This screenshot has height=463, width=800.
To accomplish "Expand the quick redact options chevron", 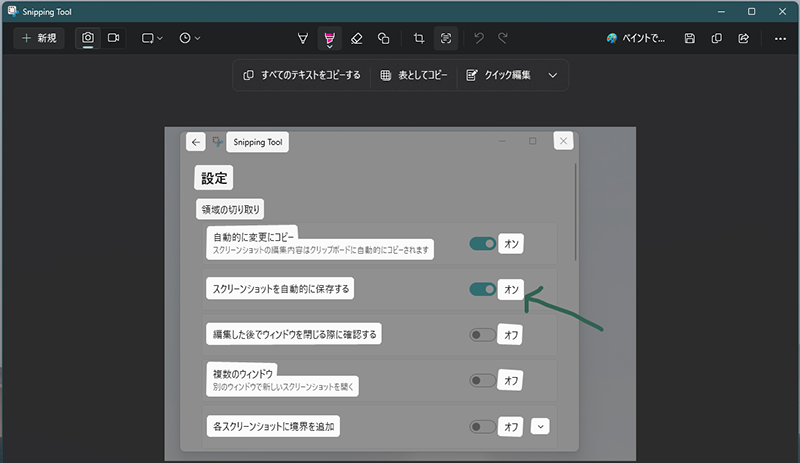I will coord(553,75).
